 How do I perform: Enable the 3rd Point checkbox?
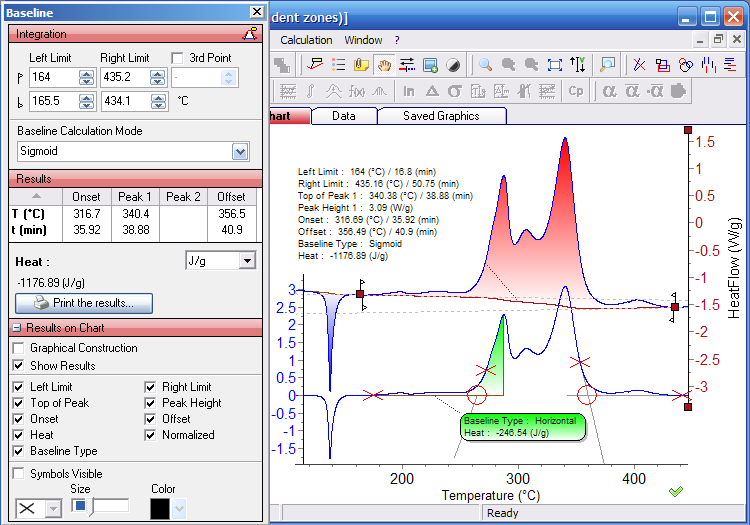coord(177,58)
